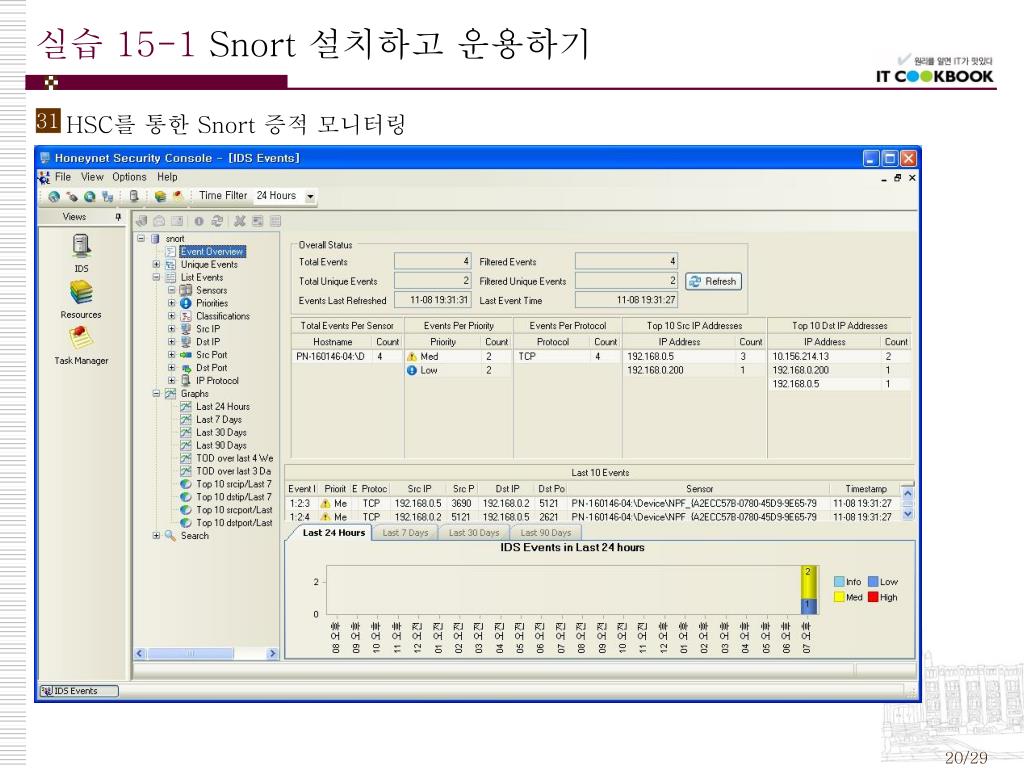Select the Sensors tree icon

pyautogui.click(x=185, y=290)
